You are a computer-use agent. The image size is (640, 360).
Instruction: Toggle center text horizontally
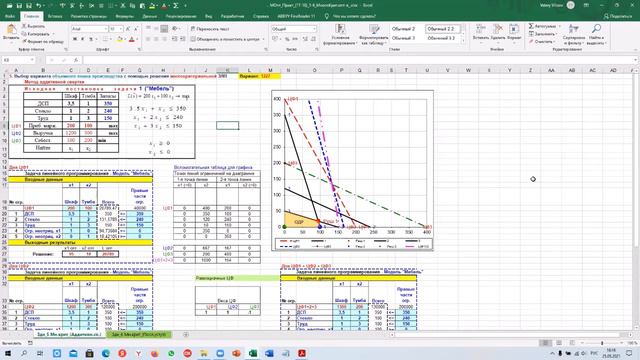pyautogui.click(x=156, y=39)
